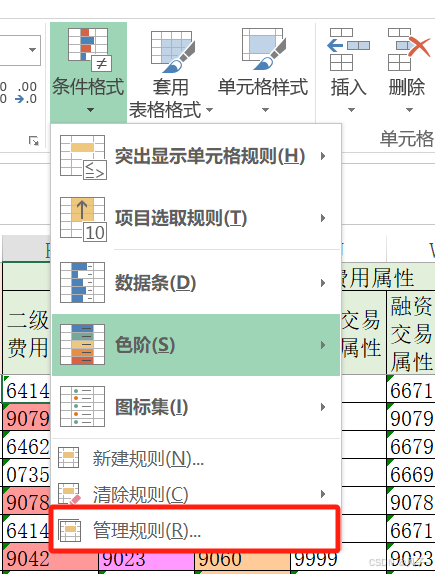The width and height of the screenshot is (435, 574).
Task: Select the orange cell 9060
Action: tap(242, 560)
